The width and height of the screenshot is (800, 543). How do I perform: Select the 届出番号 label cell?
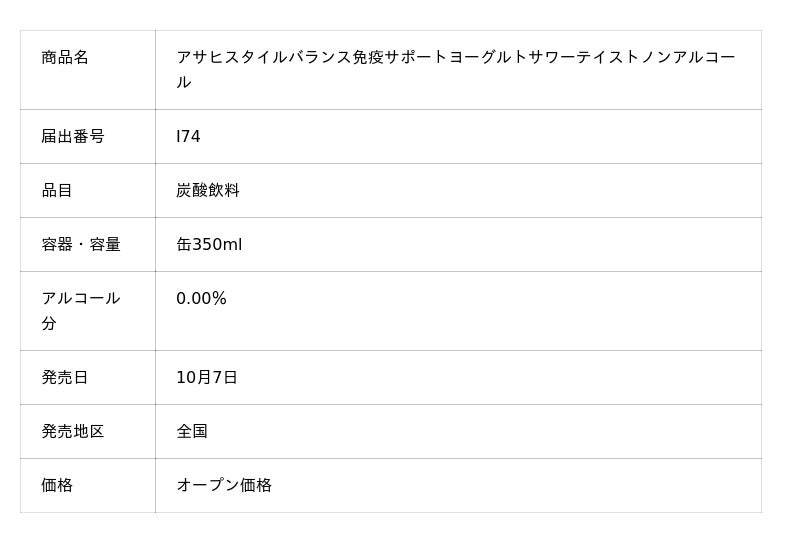tap(73, 137)
